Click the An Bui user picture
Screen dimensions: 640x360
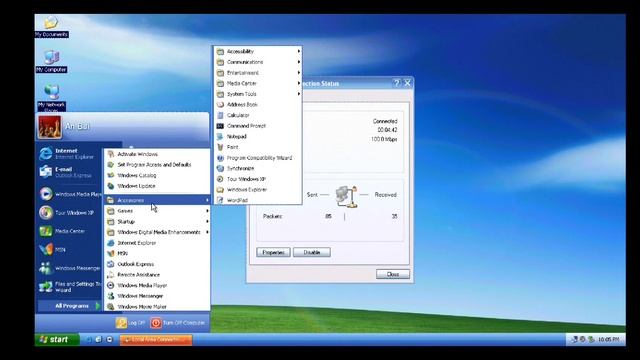click(x=50, y=127)
